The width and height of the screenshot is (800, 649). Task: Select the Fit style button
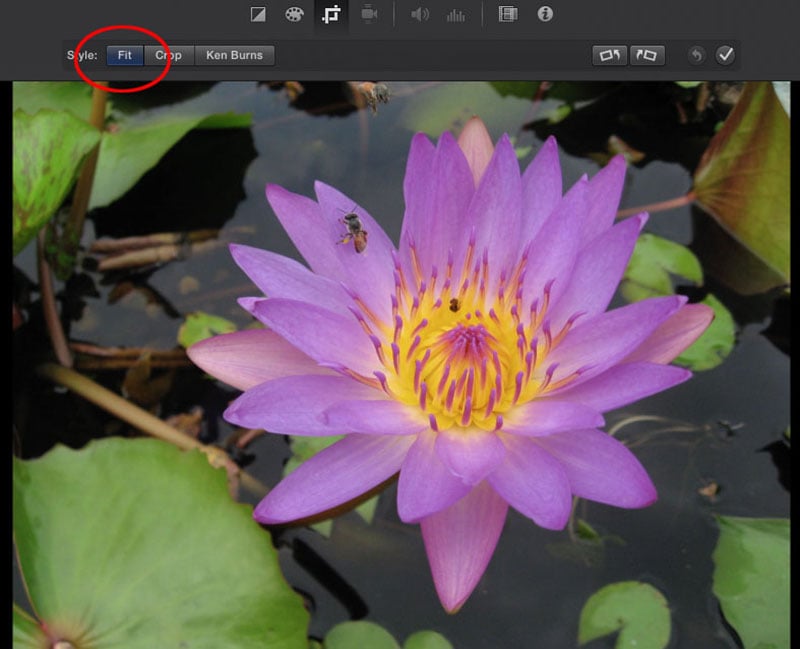point(125,55)
